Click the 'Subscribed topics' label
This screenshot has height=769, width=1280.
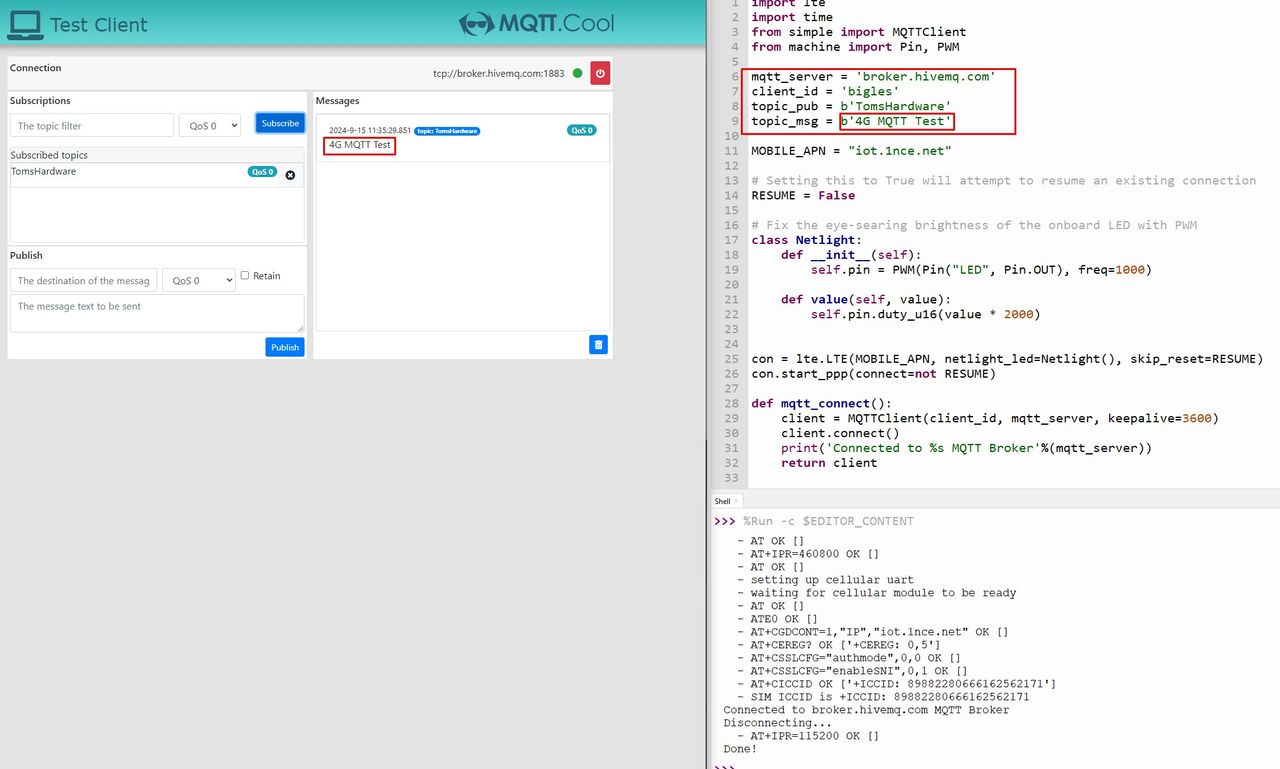click(49, 155)
